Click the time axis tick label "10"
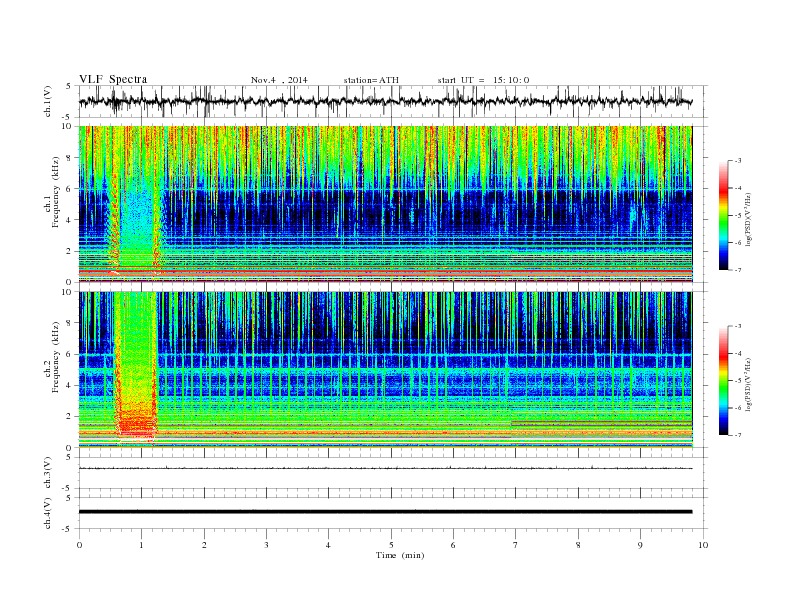 pos(703,545)
